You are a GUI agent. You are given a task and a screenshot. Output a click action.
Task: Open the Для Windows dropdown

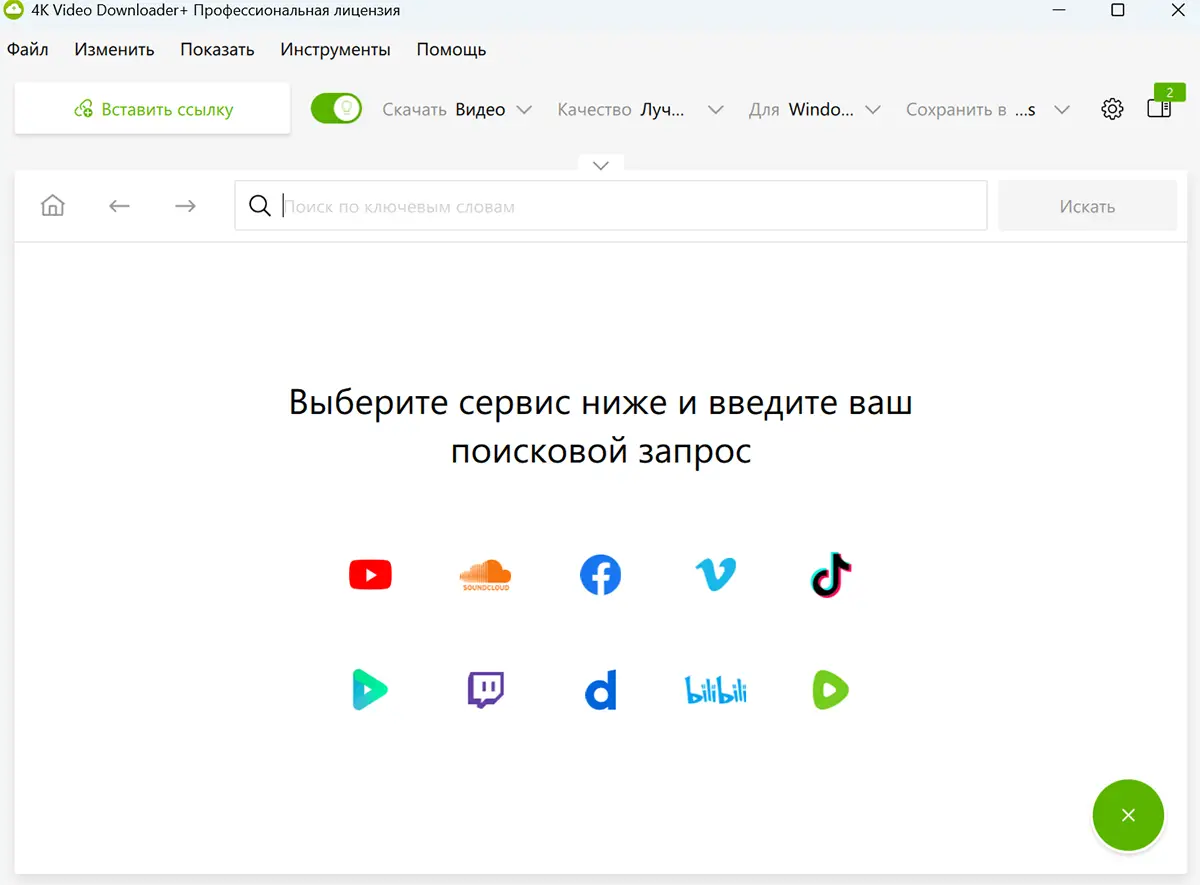pyautogui.click(x=814, y=109)
